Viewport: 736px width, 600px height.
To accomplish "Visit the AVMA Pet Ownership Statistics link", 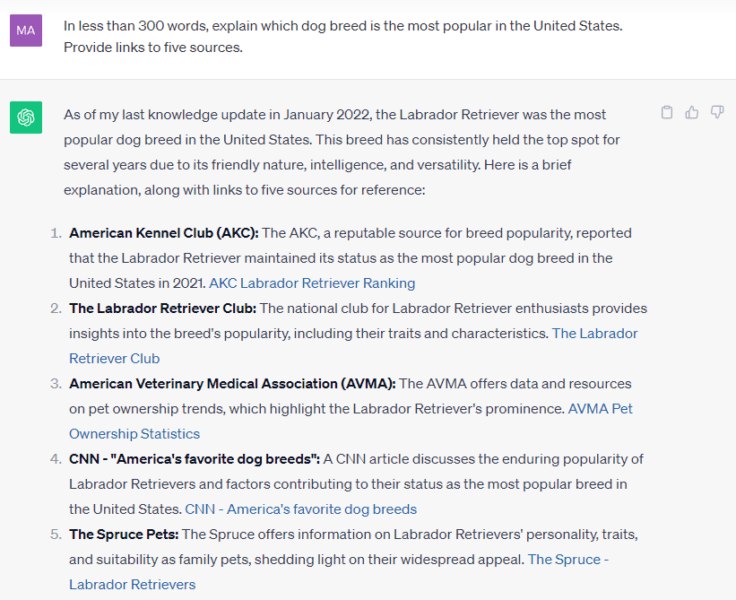I will 600,408.
